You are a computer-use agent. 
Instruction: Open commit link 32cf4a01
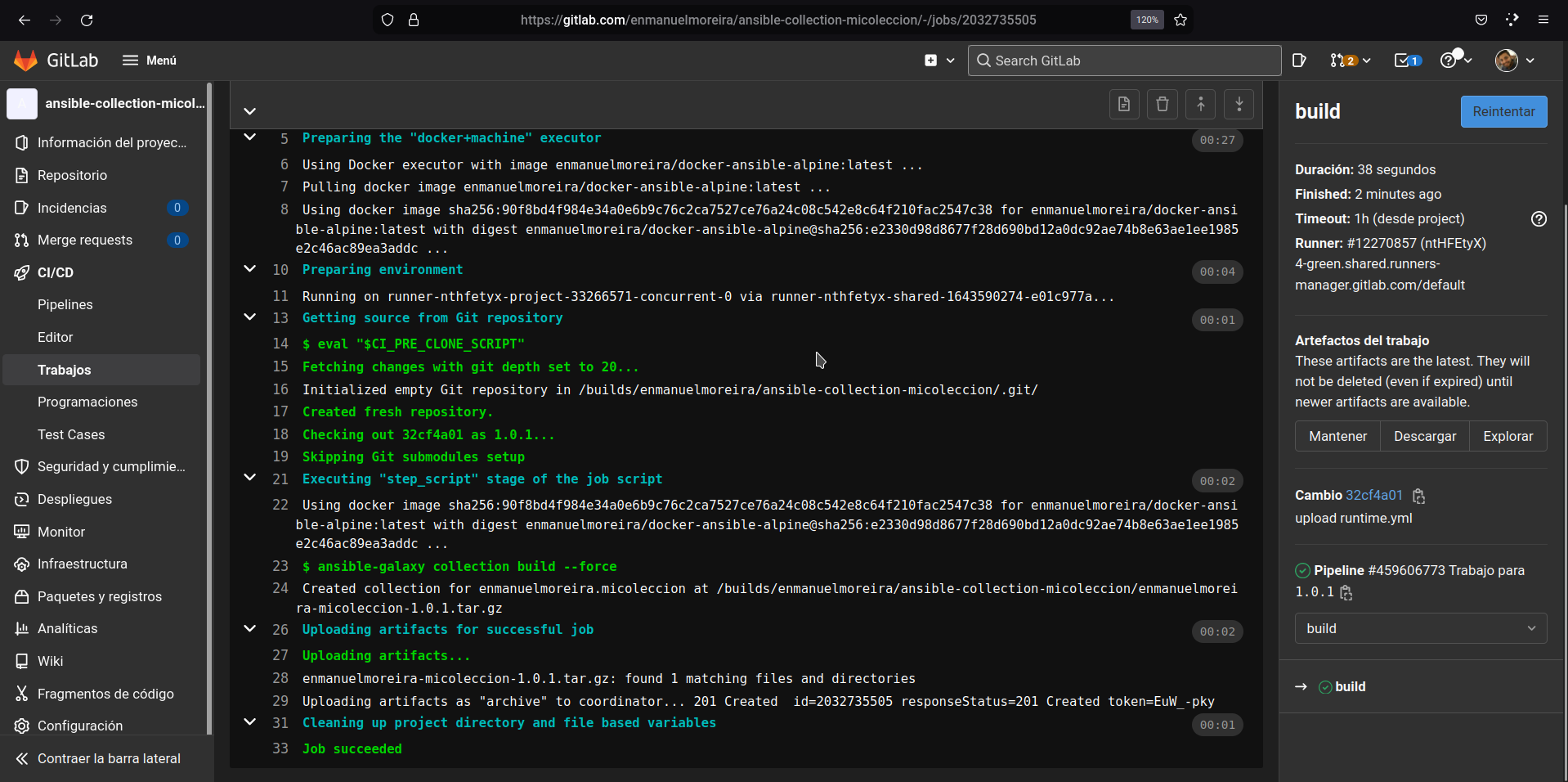[1374, 495]
